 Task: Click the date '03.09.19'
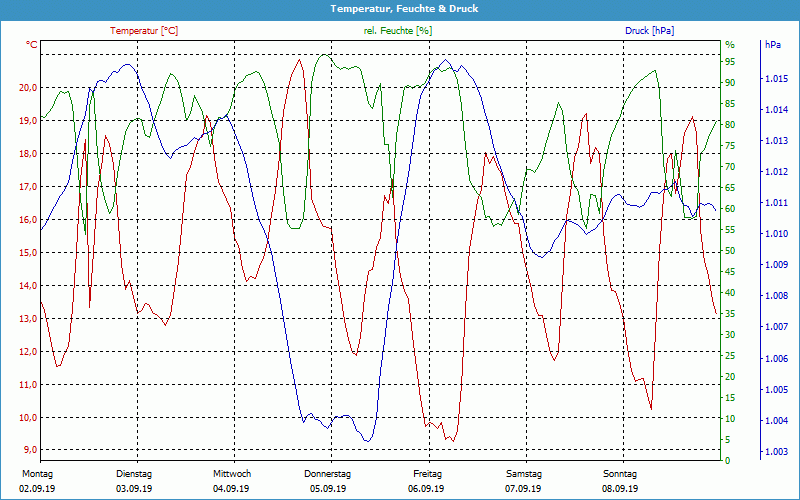tap(134, 489)
